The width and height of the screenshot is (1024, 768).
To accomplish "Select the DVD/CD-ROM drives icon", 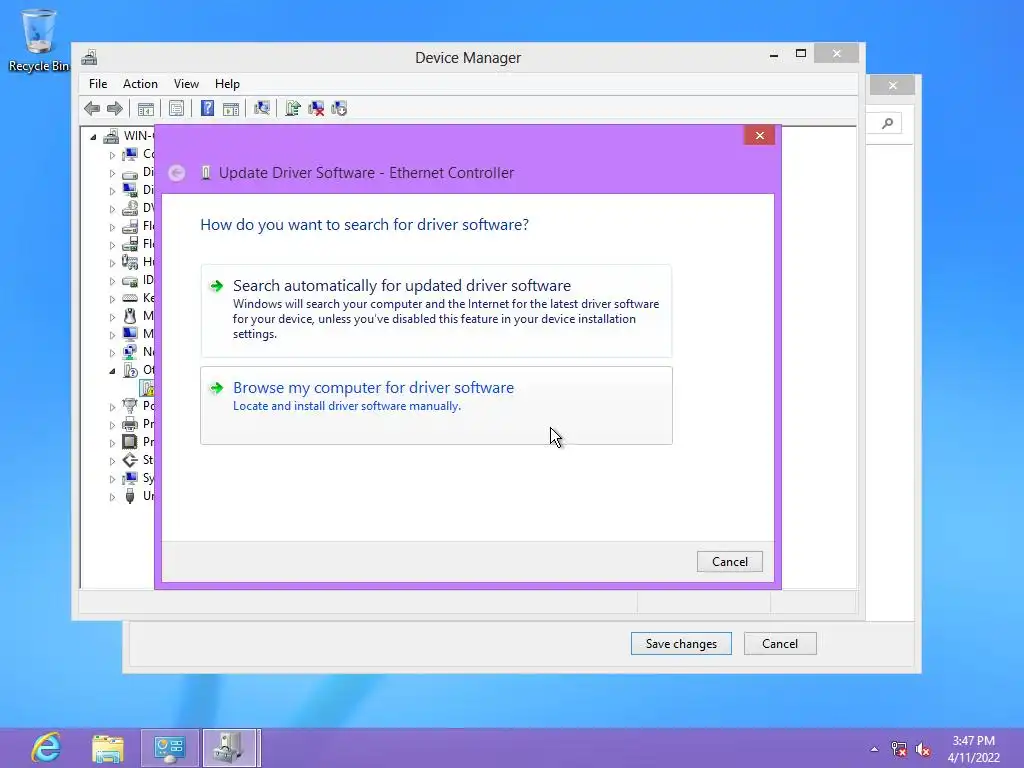I will (x=130, y=208).
